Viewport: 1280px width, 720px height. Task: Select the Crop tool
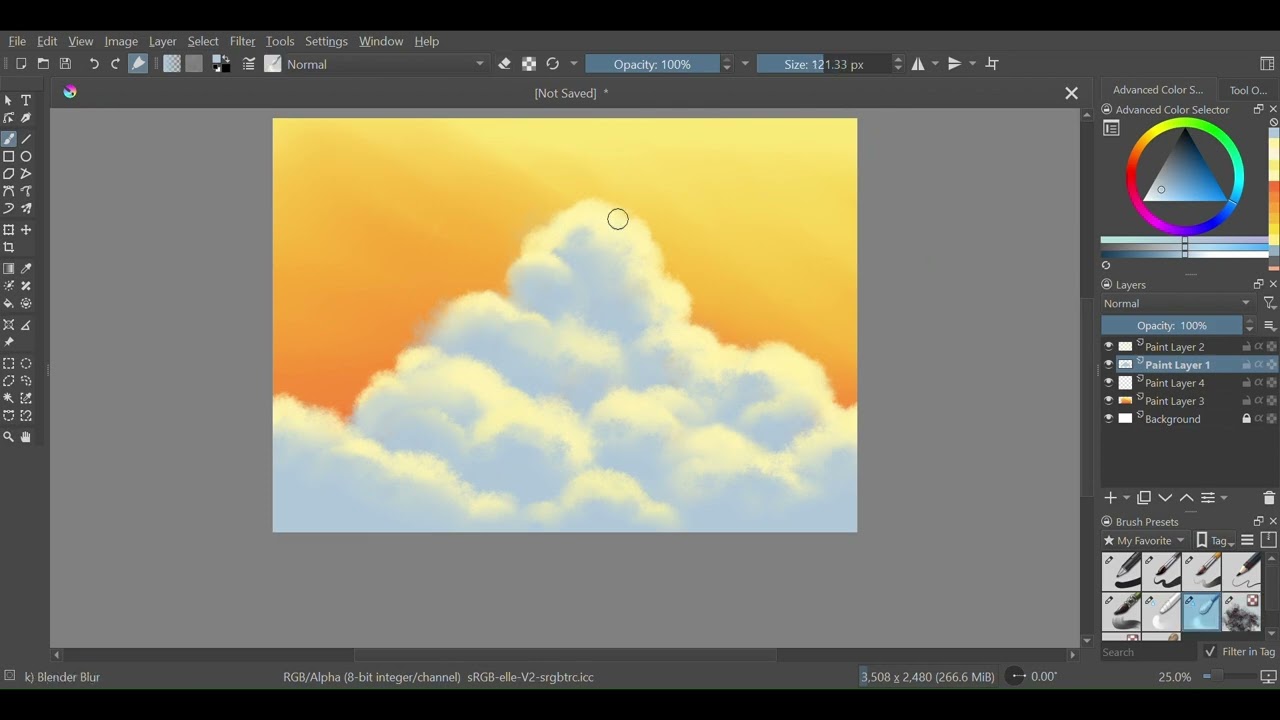pos(9,248)
